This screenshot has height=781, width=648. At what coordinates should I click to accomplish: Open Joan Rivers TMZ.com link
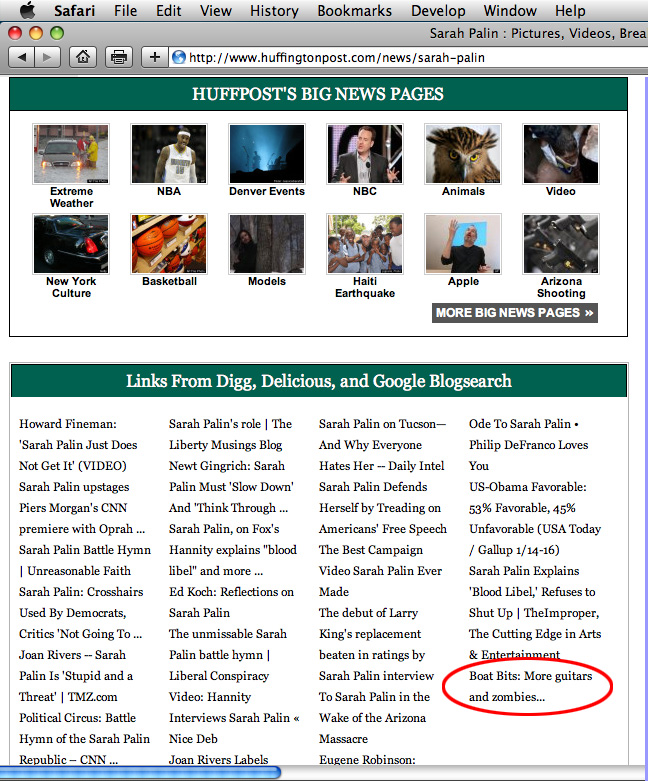(x=76, y=676)
